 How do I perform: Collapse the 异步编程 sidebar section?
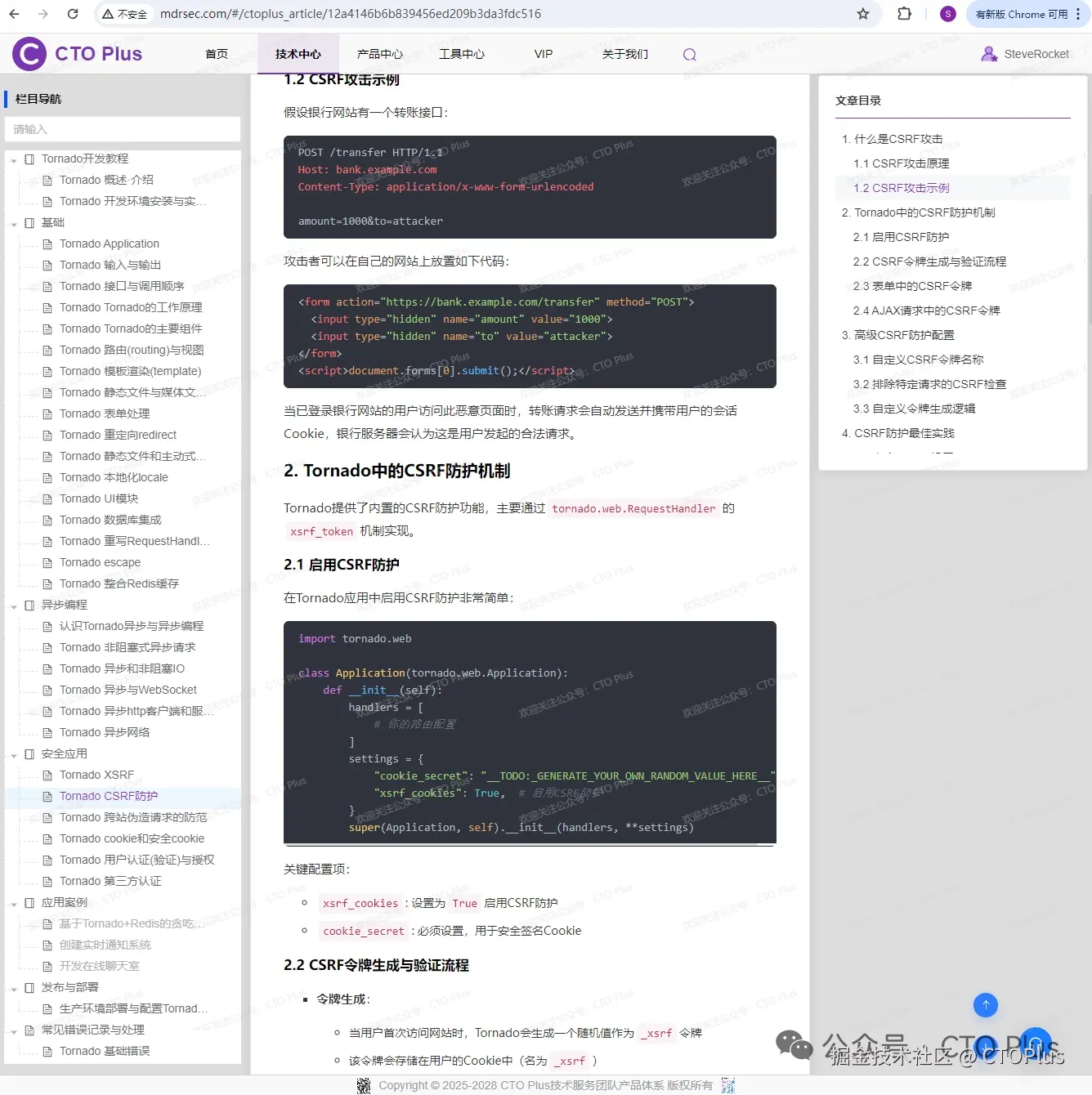pos(13,605)
